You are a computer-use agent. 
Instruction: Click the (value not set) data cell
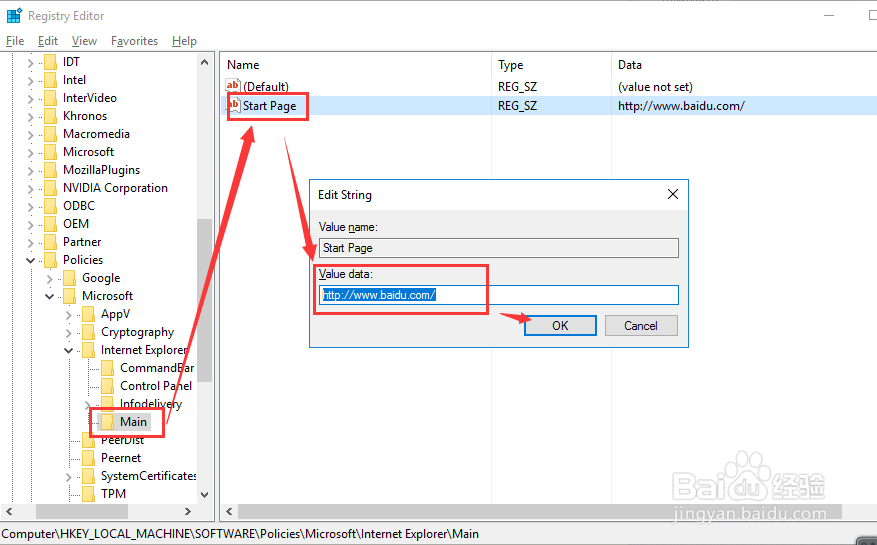coord(655,87)
